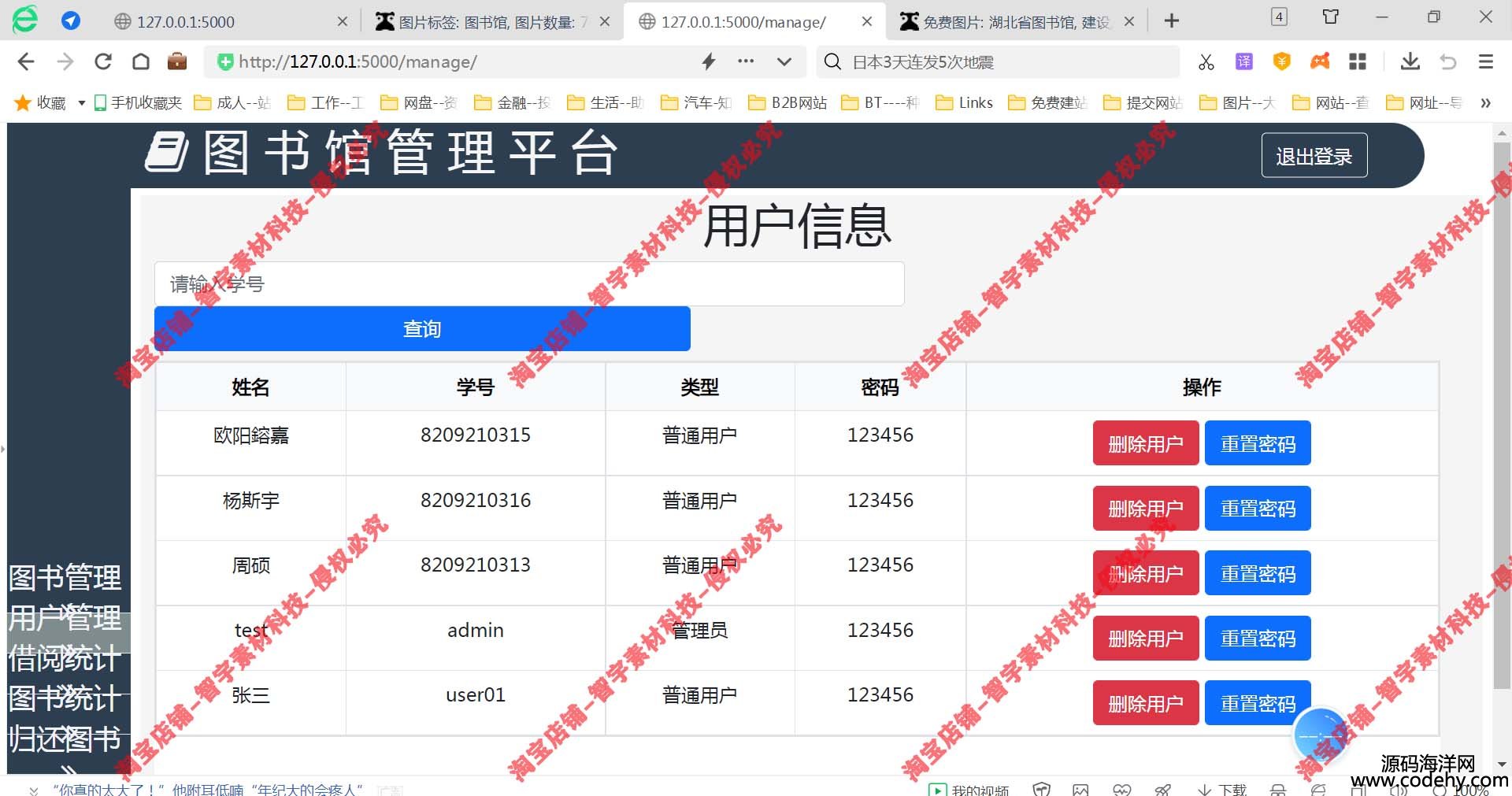The image size is (1512, 796).
Task: Open 用户管理 in the sidebar
Action: 65,618
